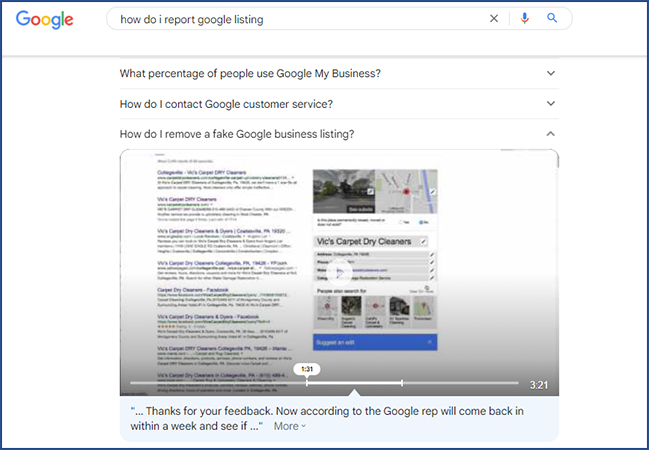Start voice search with the microphone icon
649x450 pixels.
[x=524, y=18]
